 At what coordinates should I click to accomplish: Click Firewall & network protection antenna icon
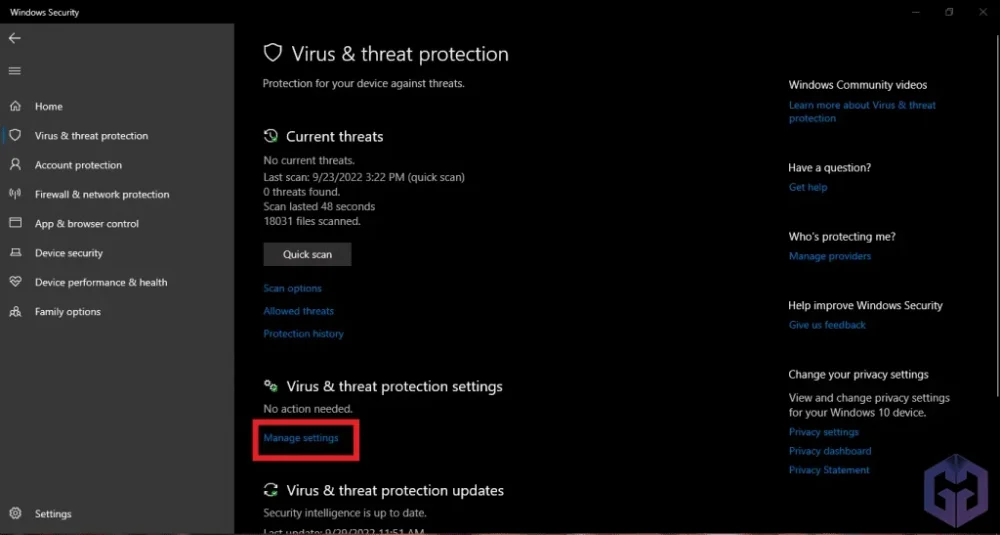point(15,194)
